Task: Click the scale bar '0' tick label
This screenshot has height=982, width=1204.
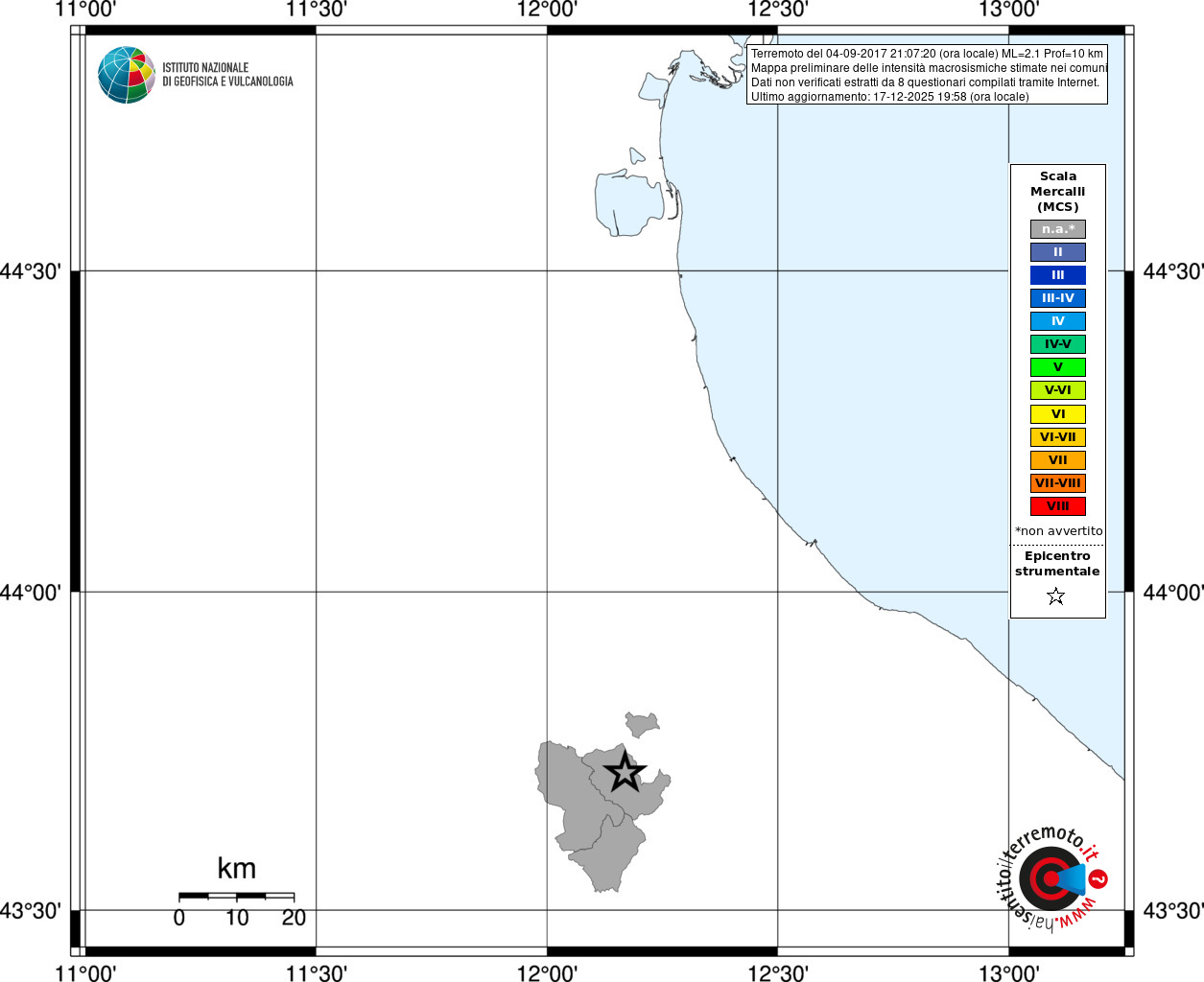Action: (x=179, y=919)
